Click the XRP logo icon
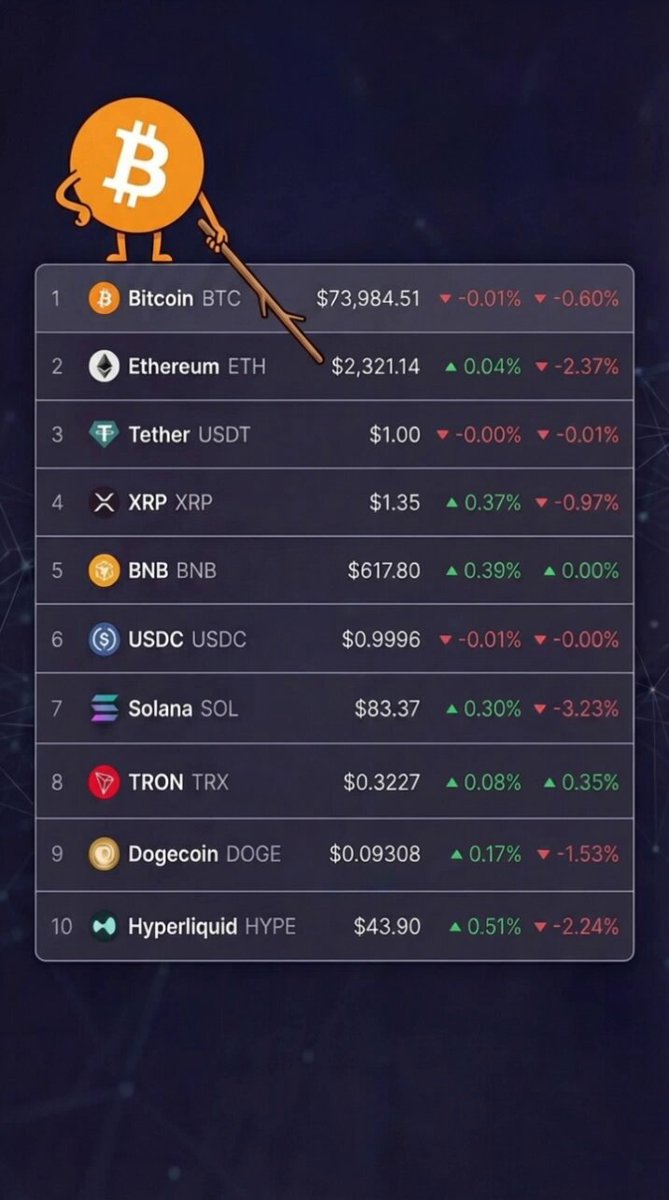The height and width of the screenshot is (1200, 669). 104,502
